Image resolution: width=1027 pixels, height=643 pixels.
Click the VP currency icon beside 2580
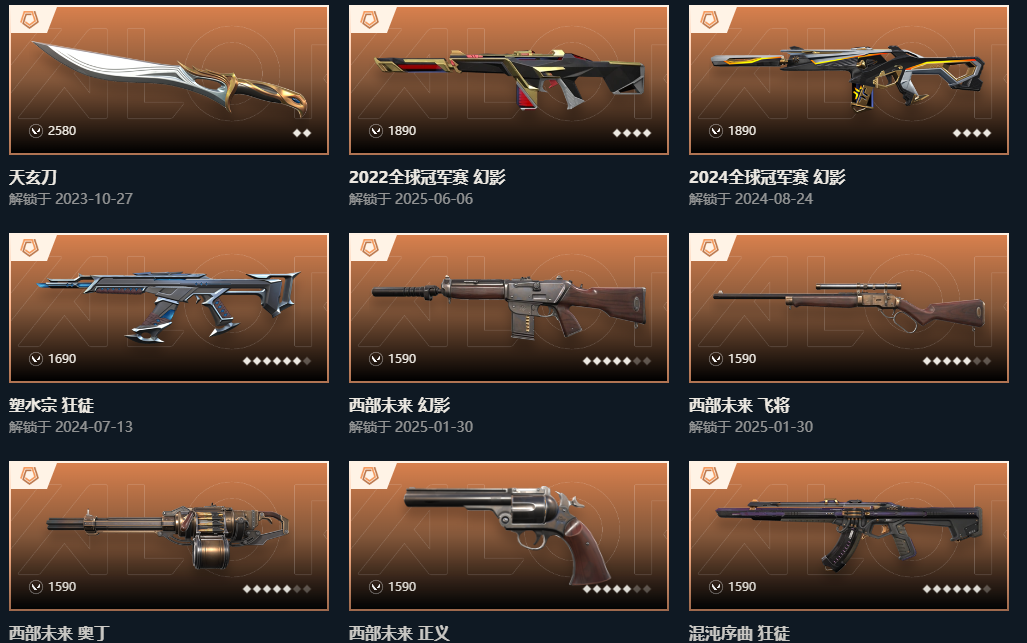point(35,131)
